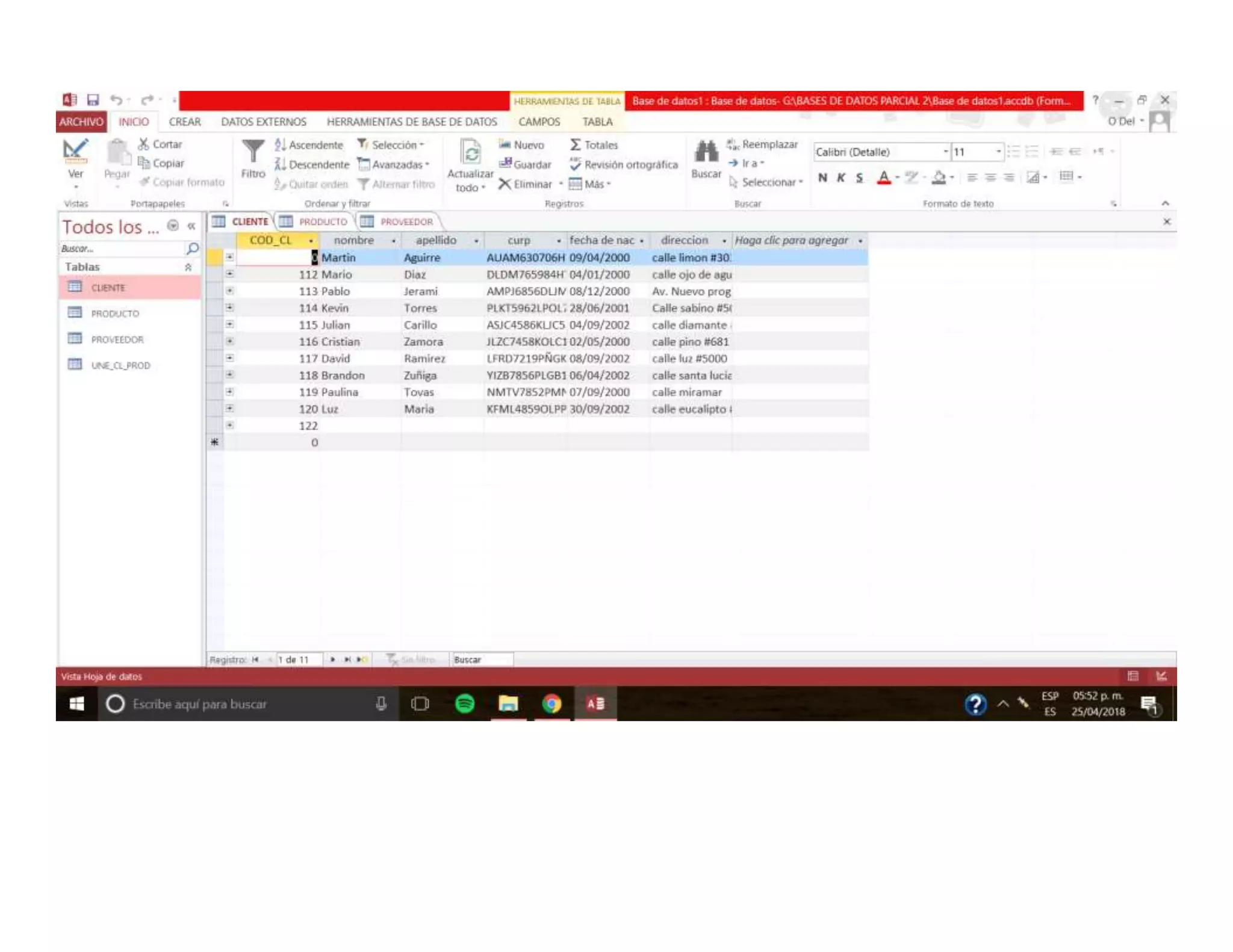Open the Calibri (Detalle) font dropdown
This screenshot has width=1233, height=952.
tap(945, 152)
